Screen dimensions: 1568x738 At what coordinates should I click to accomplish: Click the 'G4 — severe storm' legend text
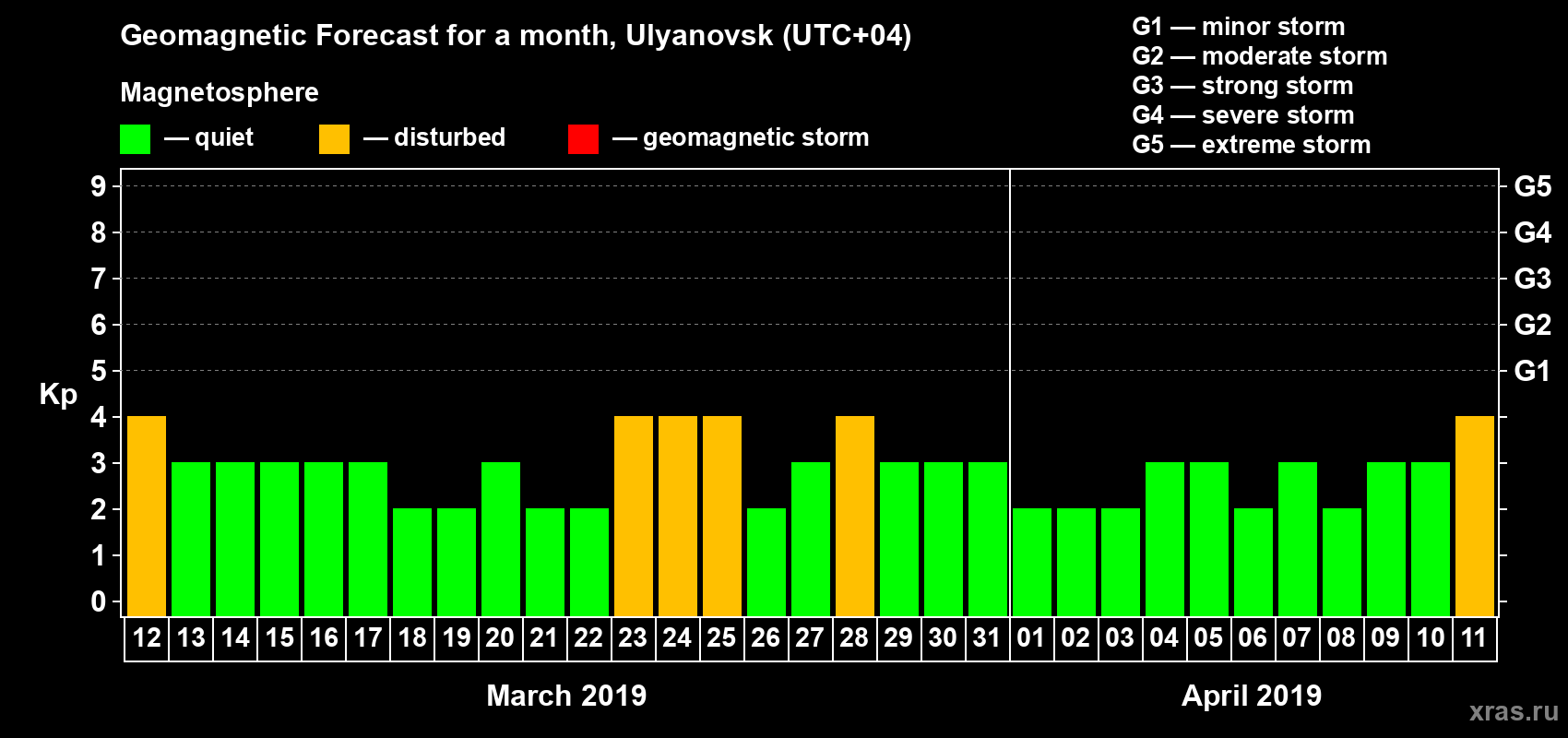[1243, 115]
